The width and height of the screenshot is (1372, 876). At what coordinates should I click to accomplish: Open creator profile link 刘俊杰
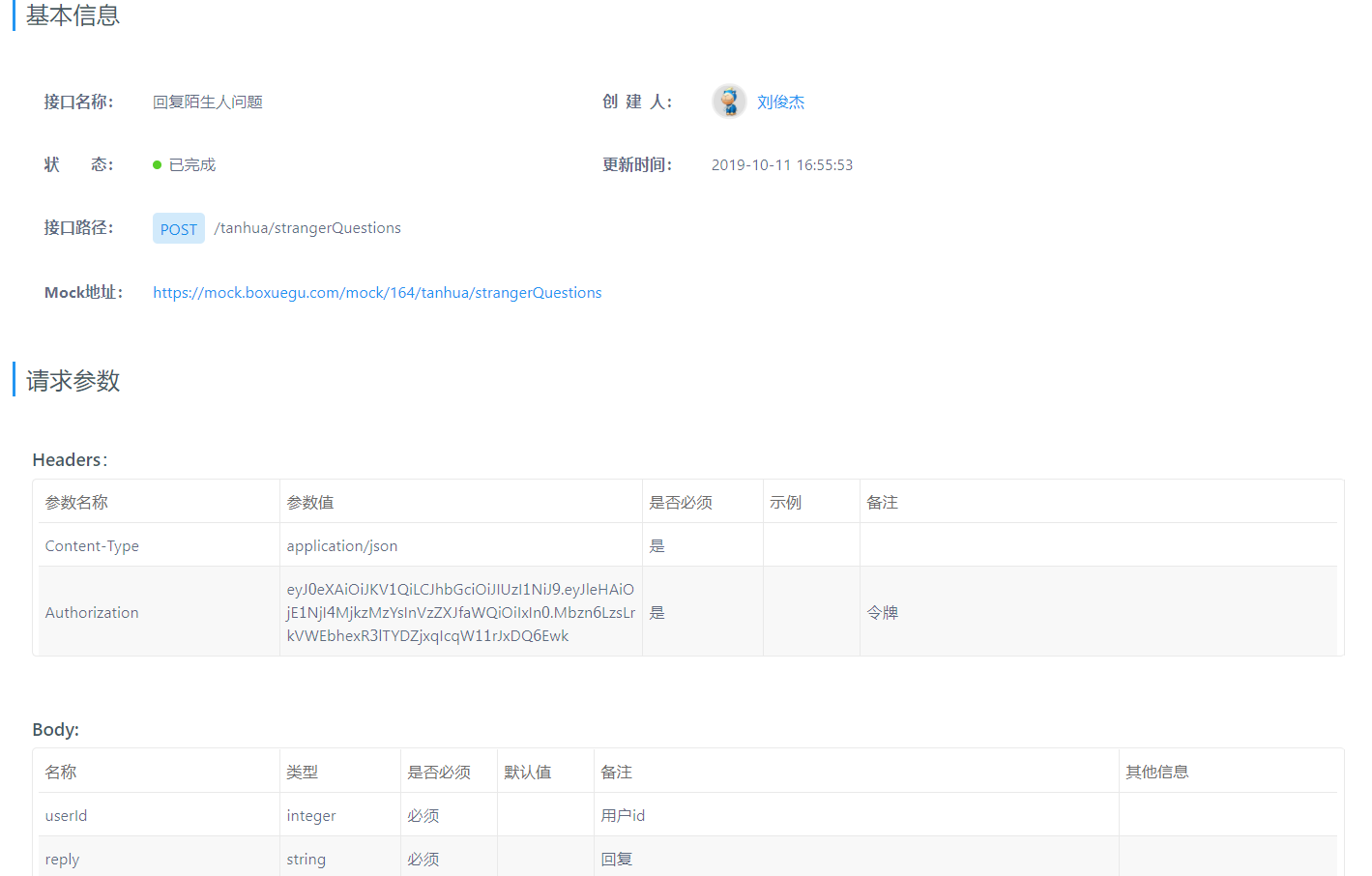pyautogui.click(x=780, y=102)
